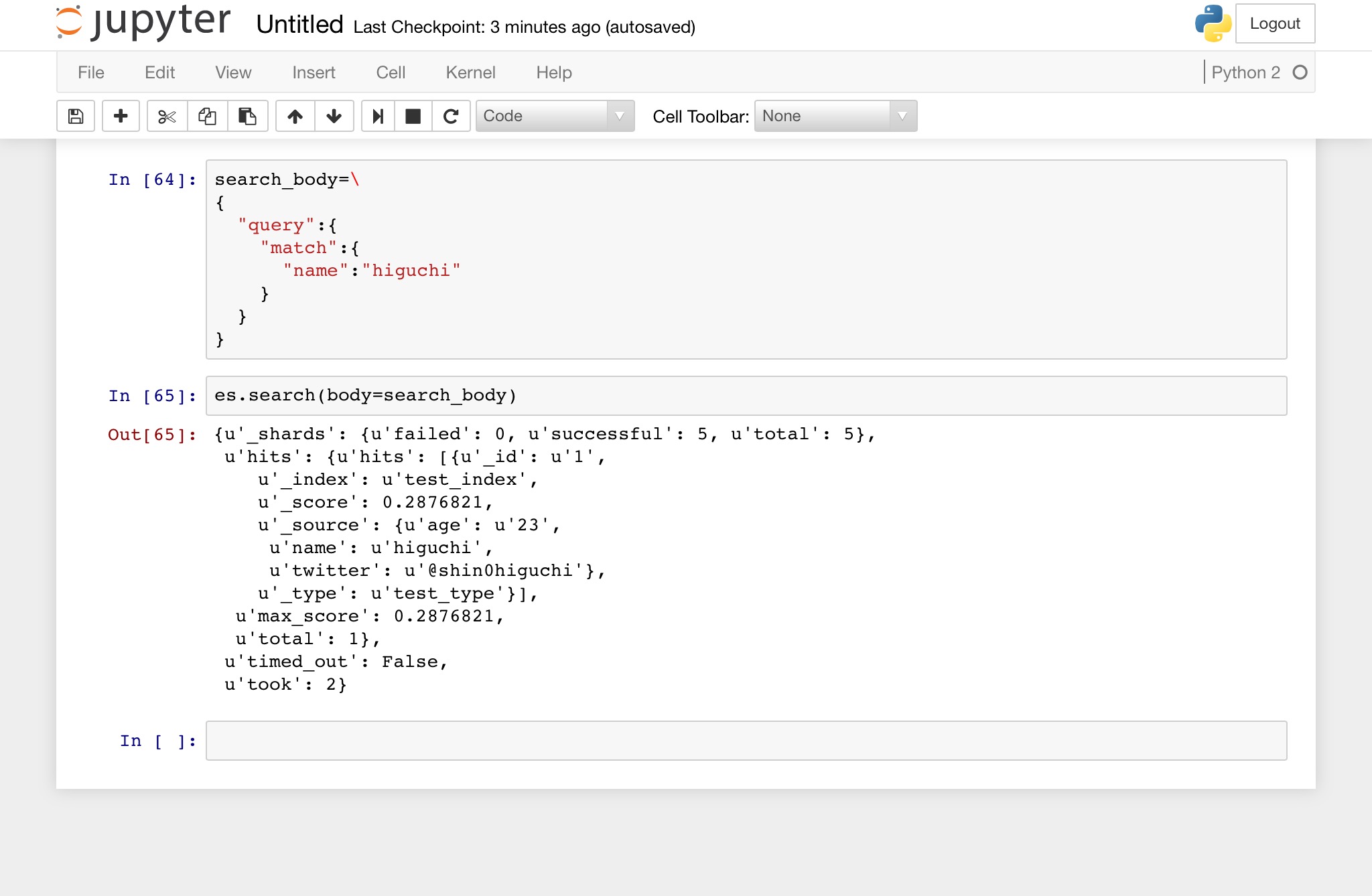Rename the notebook by clicking Untitled
This screenshot has height=896, width=1372.
(298, 25)
